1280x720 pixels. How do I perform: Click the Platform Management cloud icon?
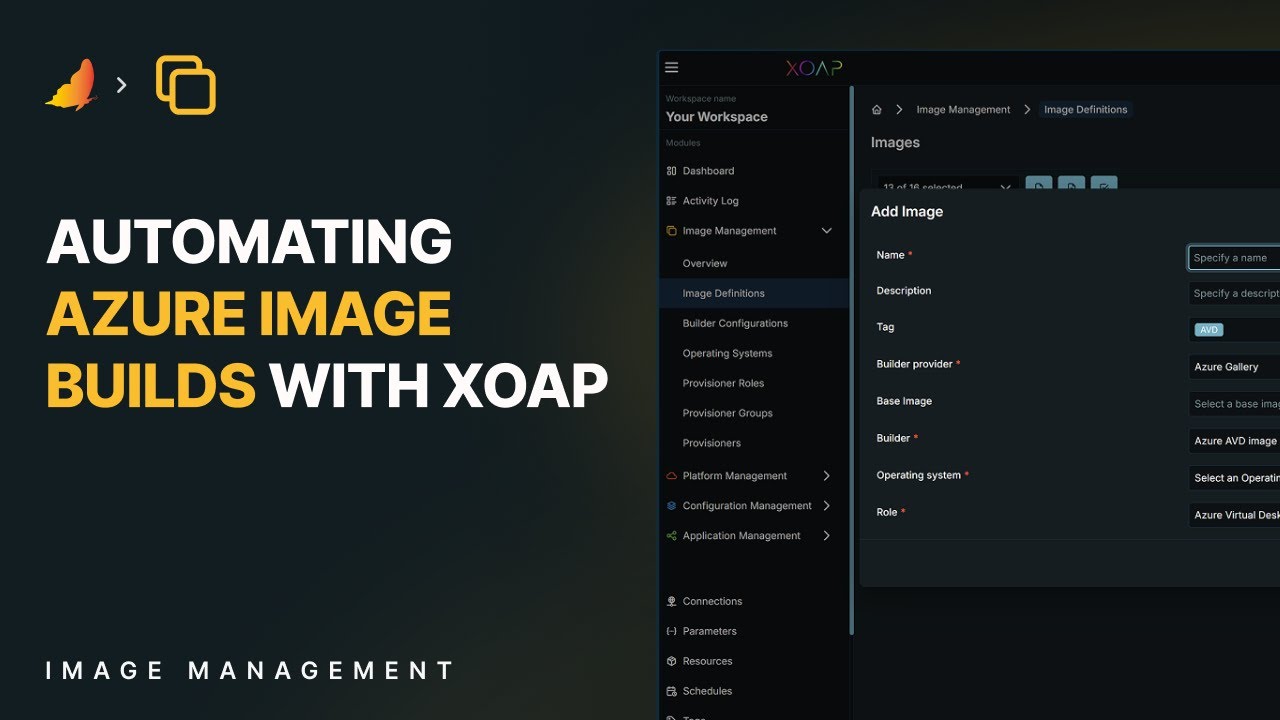(x=671, y=476)
